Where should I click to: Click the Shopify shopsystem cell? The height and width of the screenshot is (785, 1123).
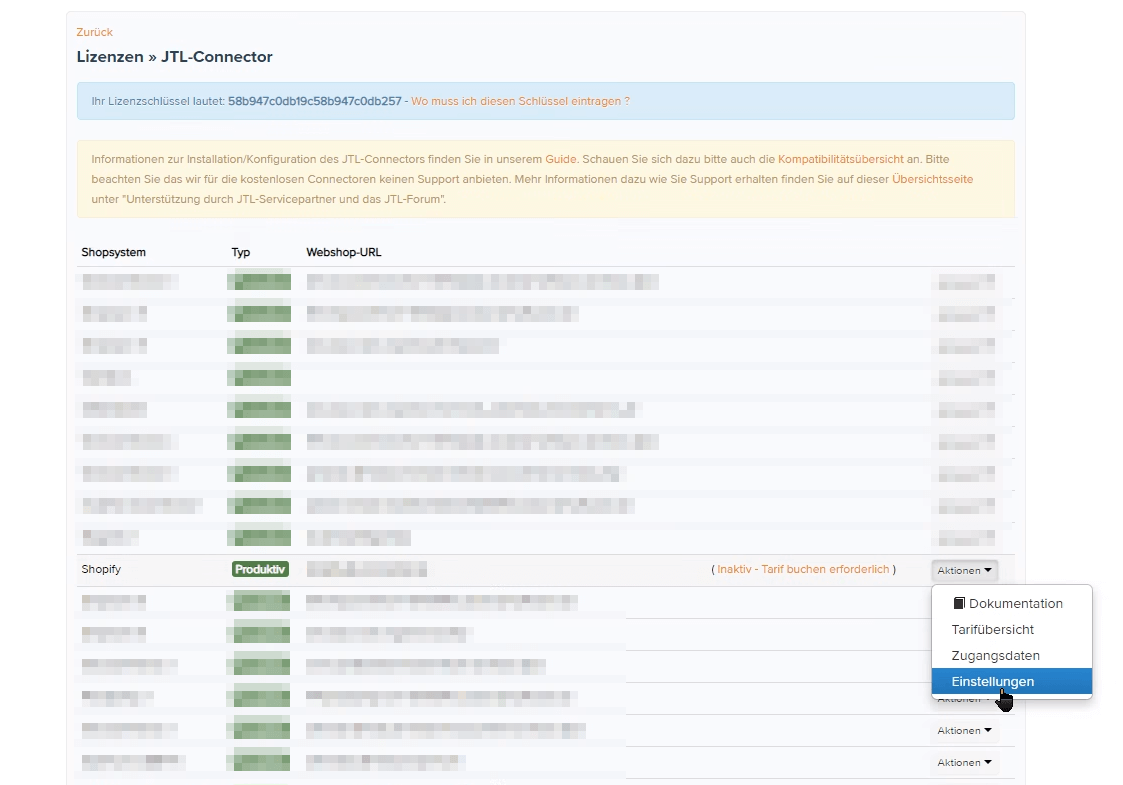[x=101, y=569]
